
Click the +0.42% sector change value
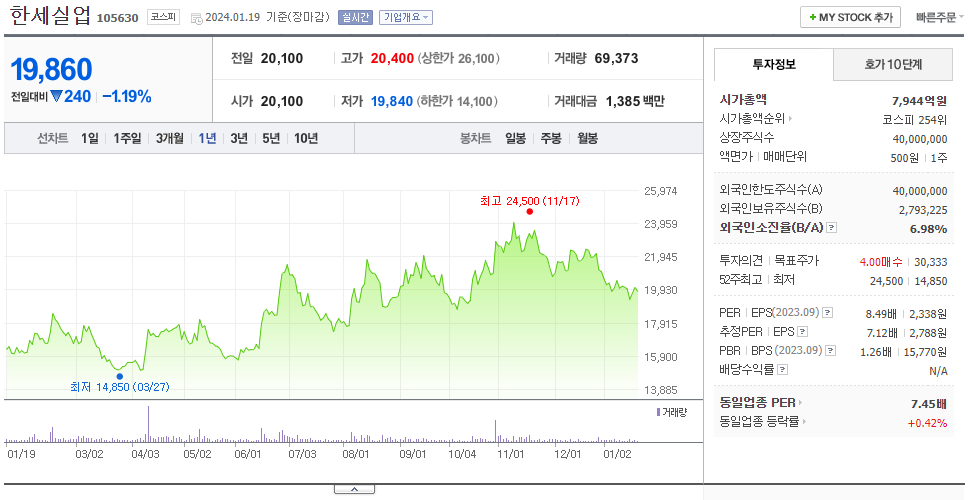pos(927,423)
